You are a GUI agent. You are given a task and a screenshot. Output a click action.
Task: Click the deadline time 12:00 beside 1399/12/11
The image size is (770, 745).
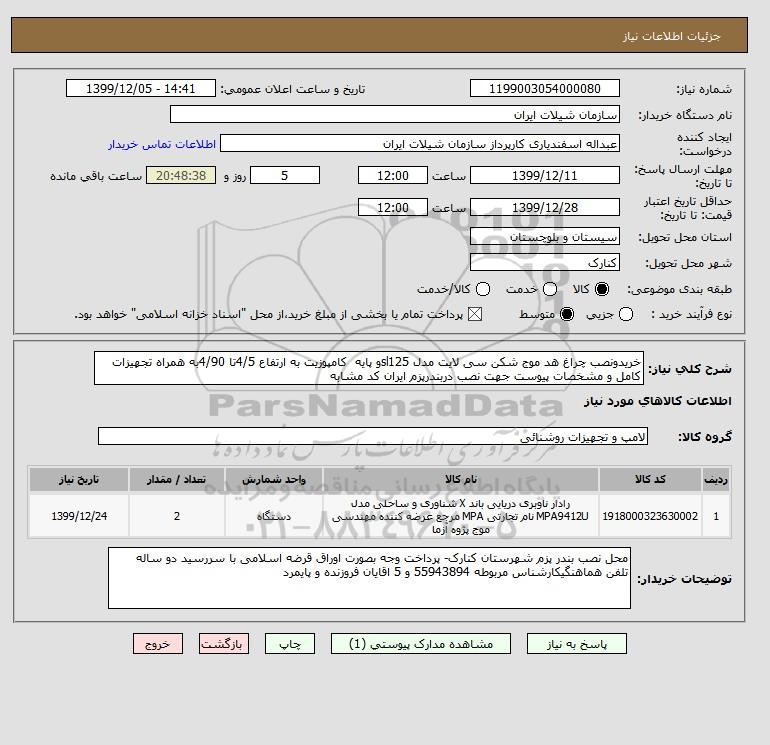click(x=393, y=175)
